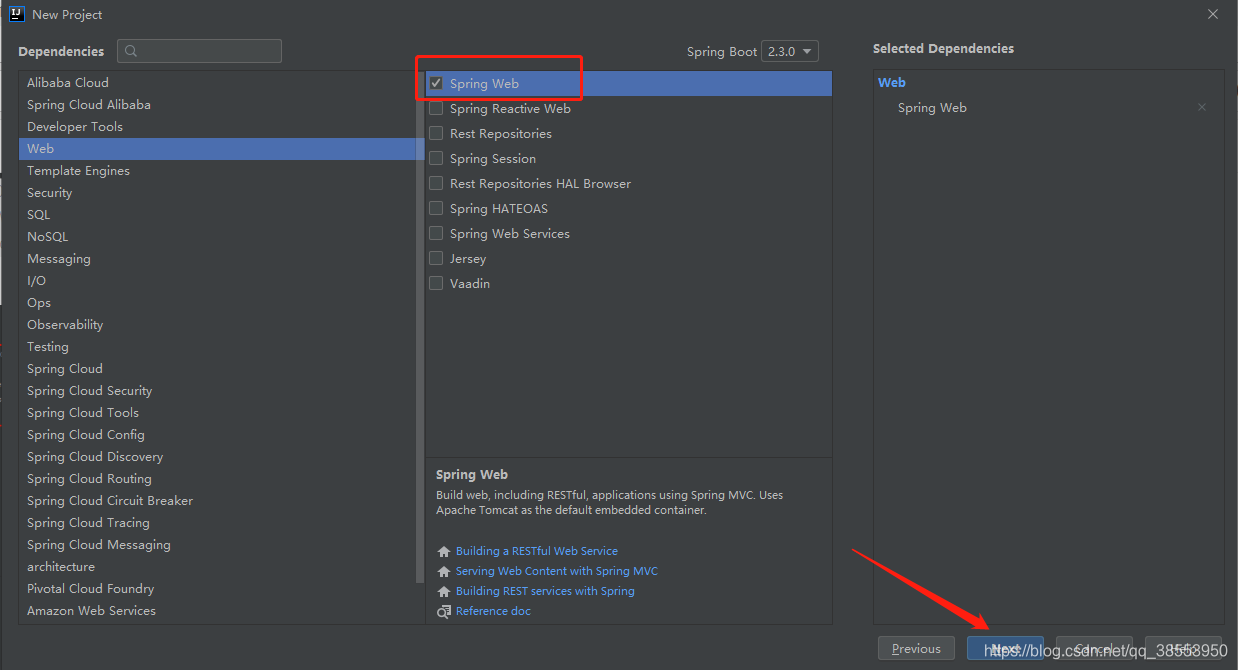Check the Spring Web Services checkbox

(x=436, y=233)
